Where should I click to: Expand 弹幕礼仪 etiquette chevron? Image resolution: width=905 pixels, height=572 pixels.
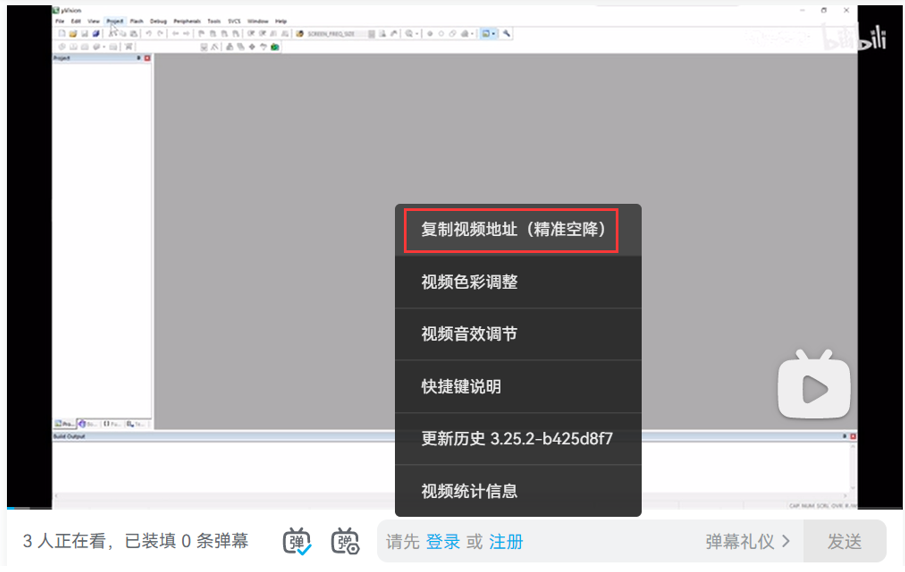point(786,541)
